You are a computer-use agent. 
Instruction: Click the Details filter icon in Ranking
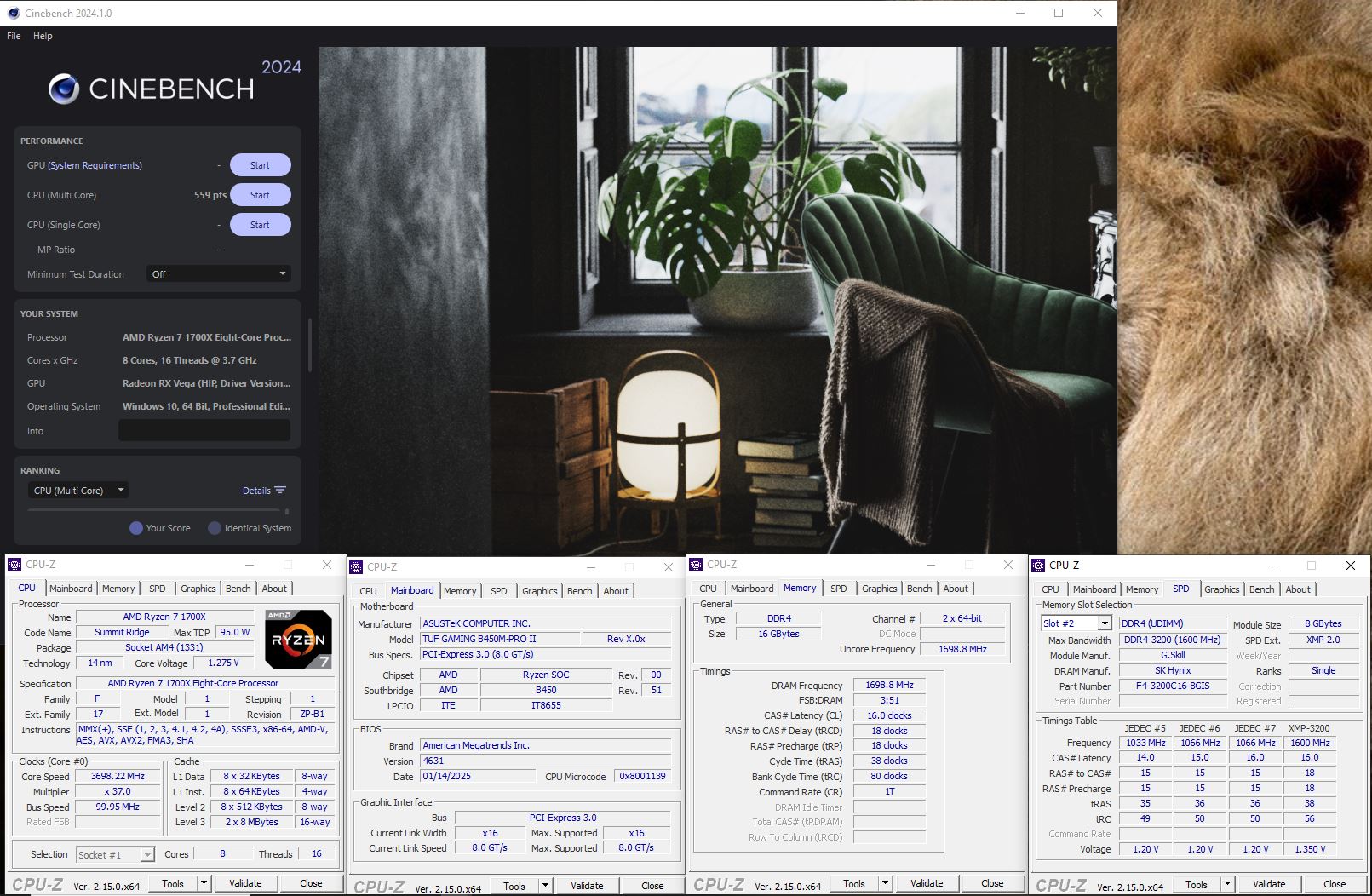280,491
